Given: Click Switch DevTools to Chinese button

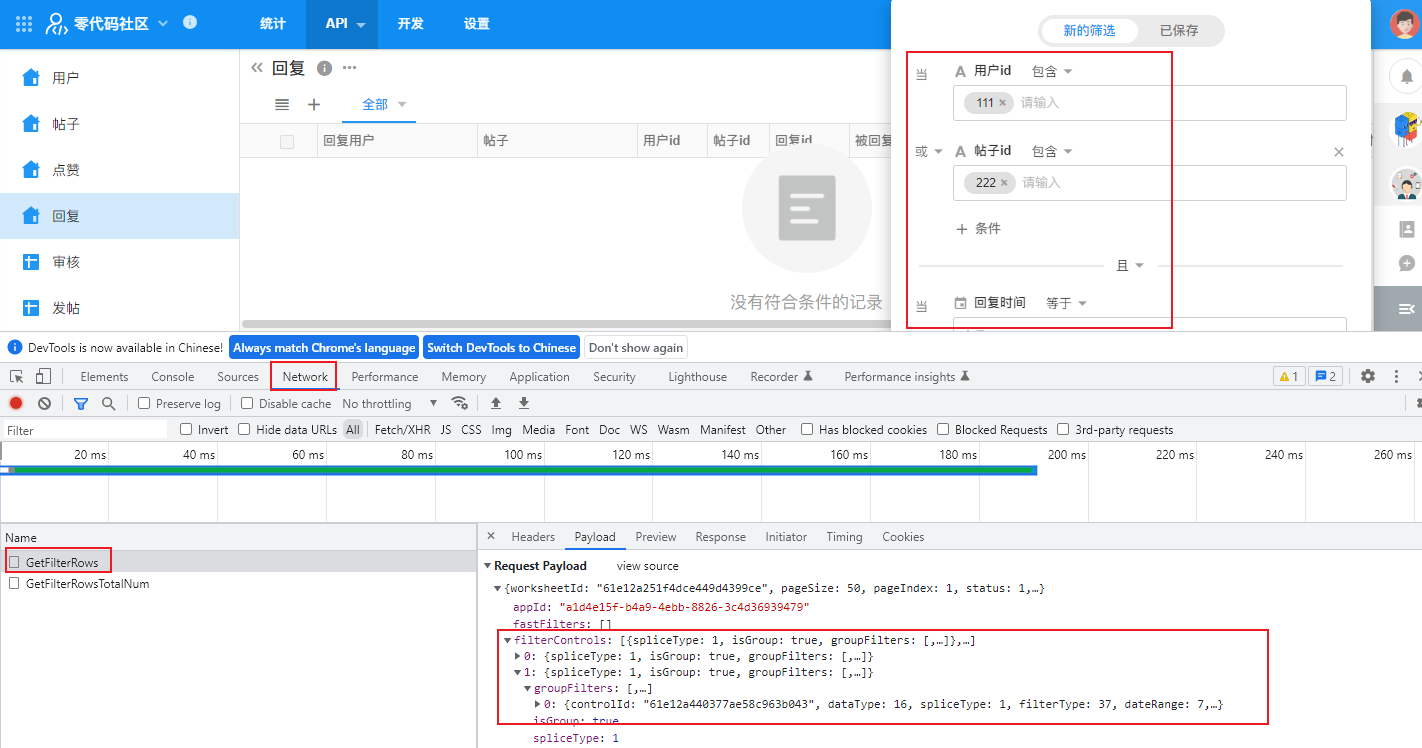Looking at the screenshot, I should point(501,347).
